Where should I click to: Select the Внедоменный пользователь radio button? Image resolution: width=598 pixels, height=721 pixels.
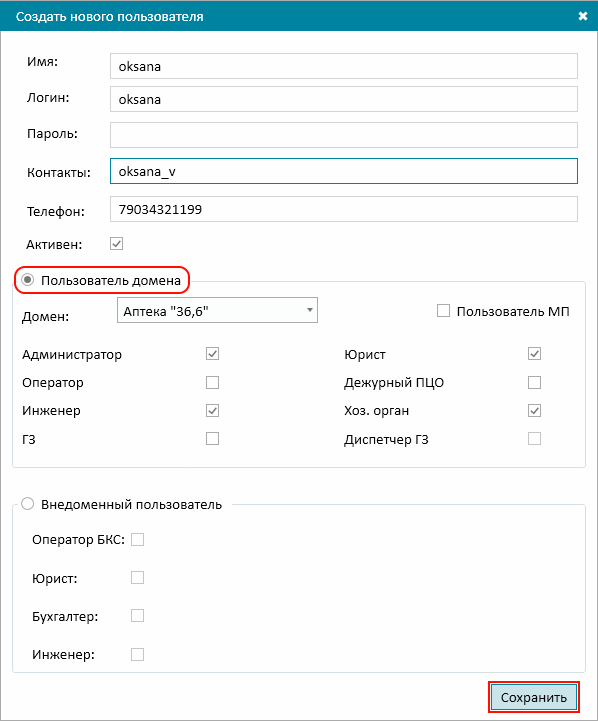pyautogui.click(x=28, y=504)
